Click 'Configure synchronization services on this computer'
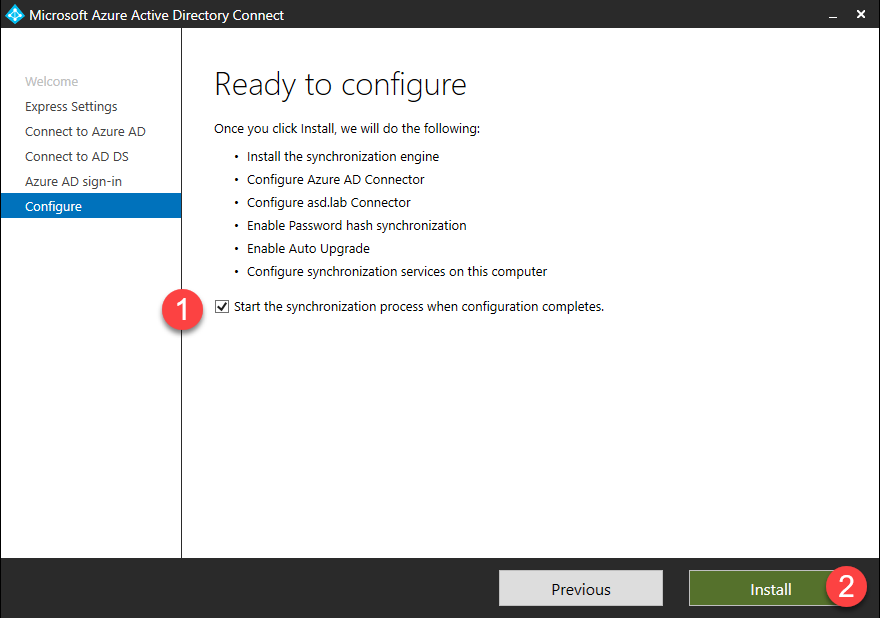Screen dimensions: 880x618 (397, 272)
